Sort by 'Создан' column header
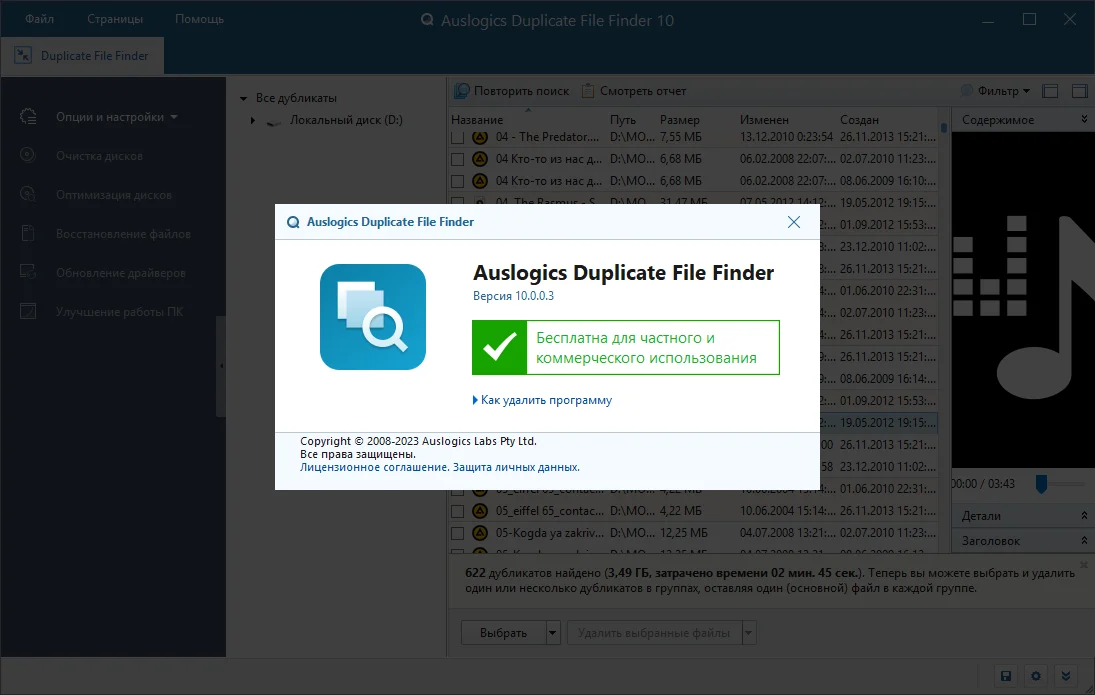1095x695 pixels. tap(859, 120)
